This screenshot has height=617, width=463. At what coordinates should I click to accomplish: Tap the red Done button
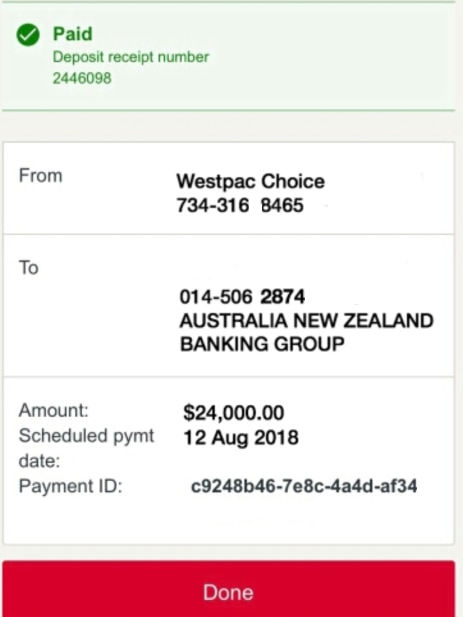point(229,589)
